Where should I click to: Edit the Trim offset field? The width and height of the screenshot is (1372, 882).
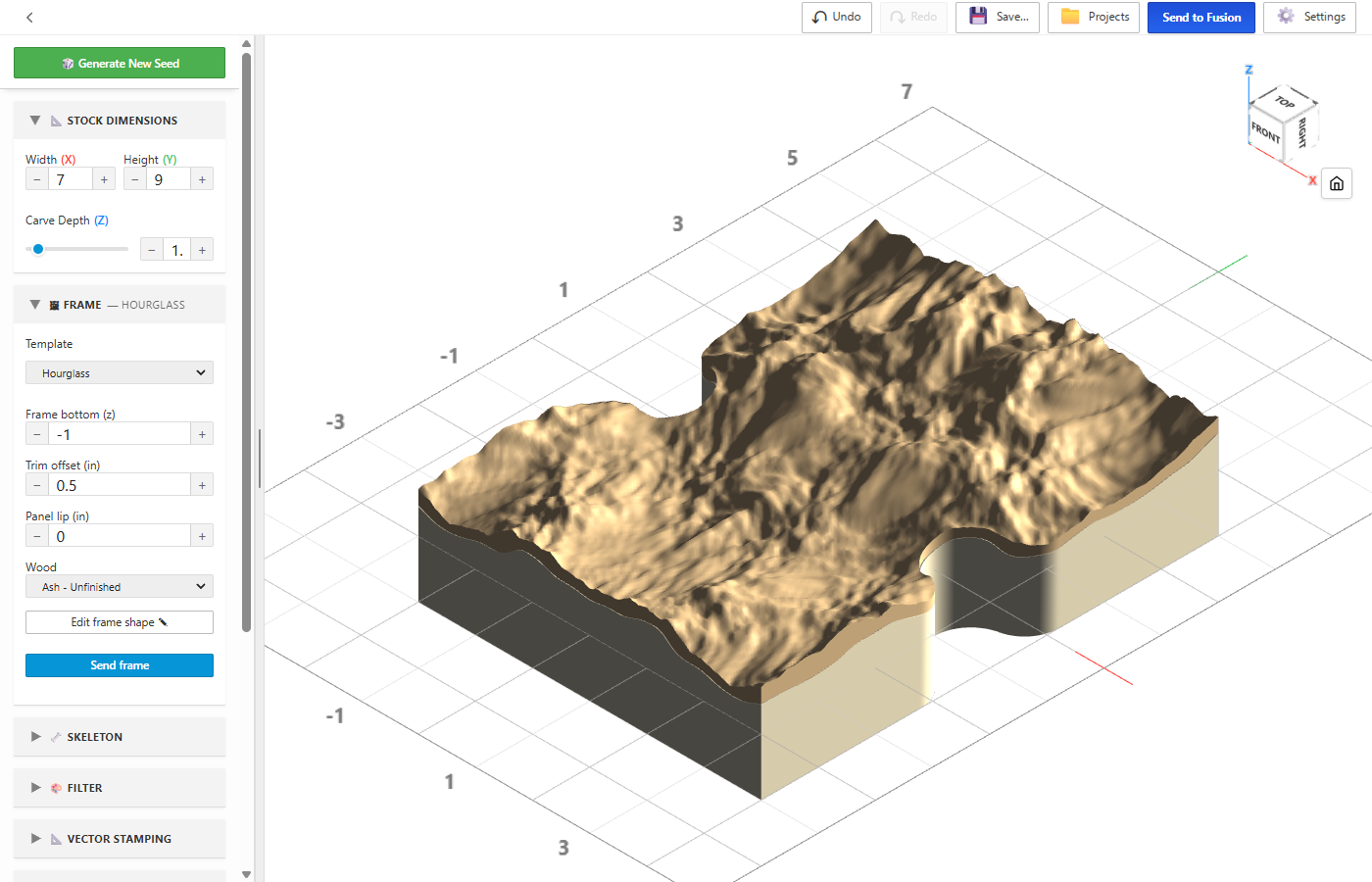pos(120,485)
